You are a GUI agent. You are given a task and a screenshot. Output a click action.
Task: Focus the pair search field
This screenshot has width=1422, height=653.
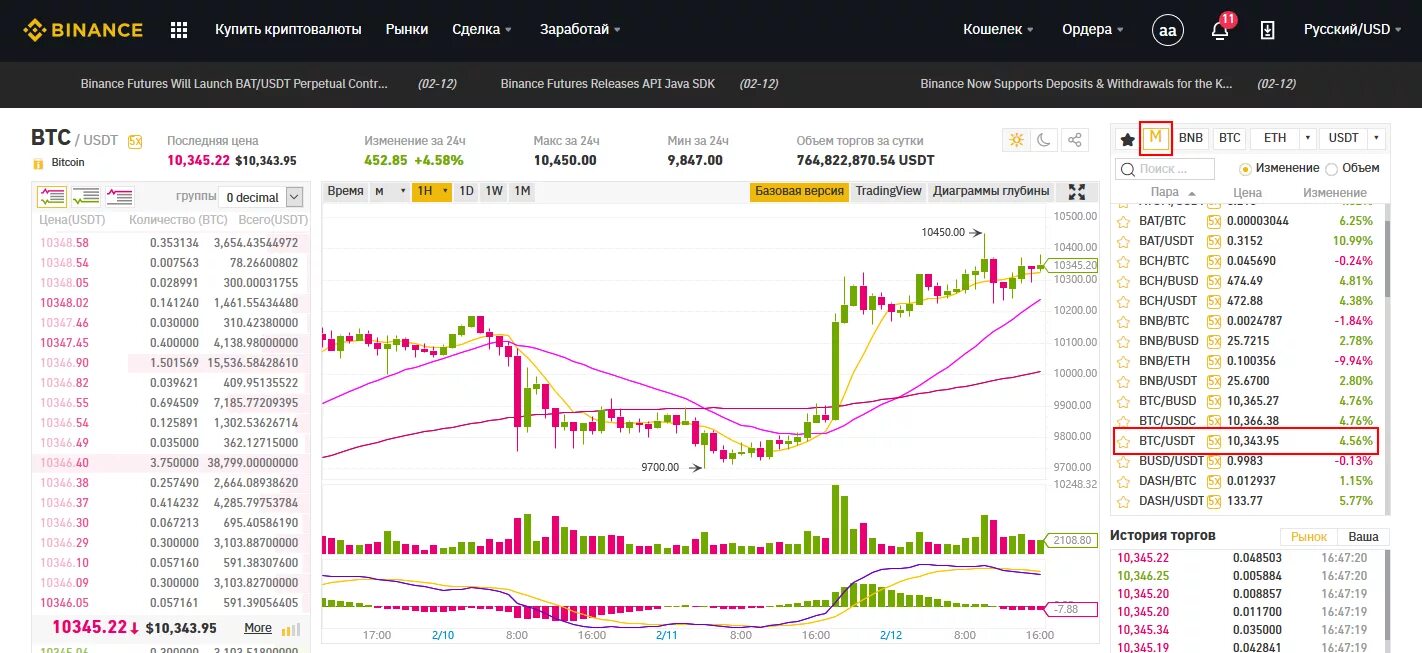(x=1165, y=169)
